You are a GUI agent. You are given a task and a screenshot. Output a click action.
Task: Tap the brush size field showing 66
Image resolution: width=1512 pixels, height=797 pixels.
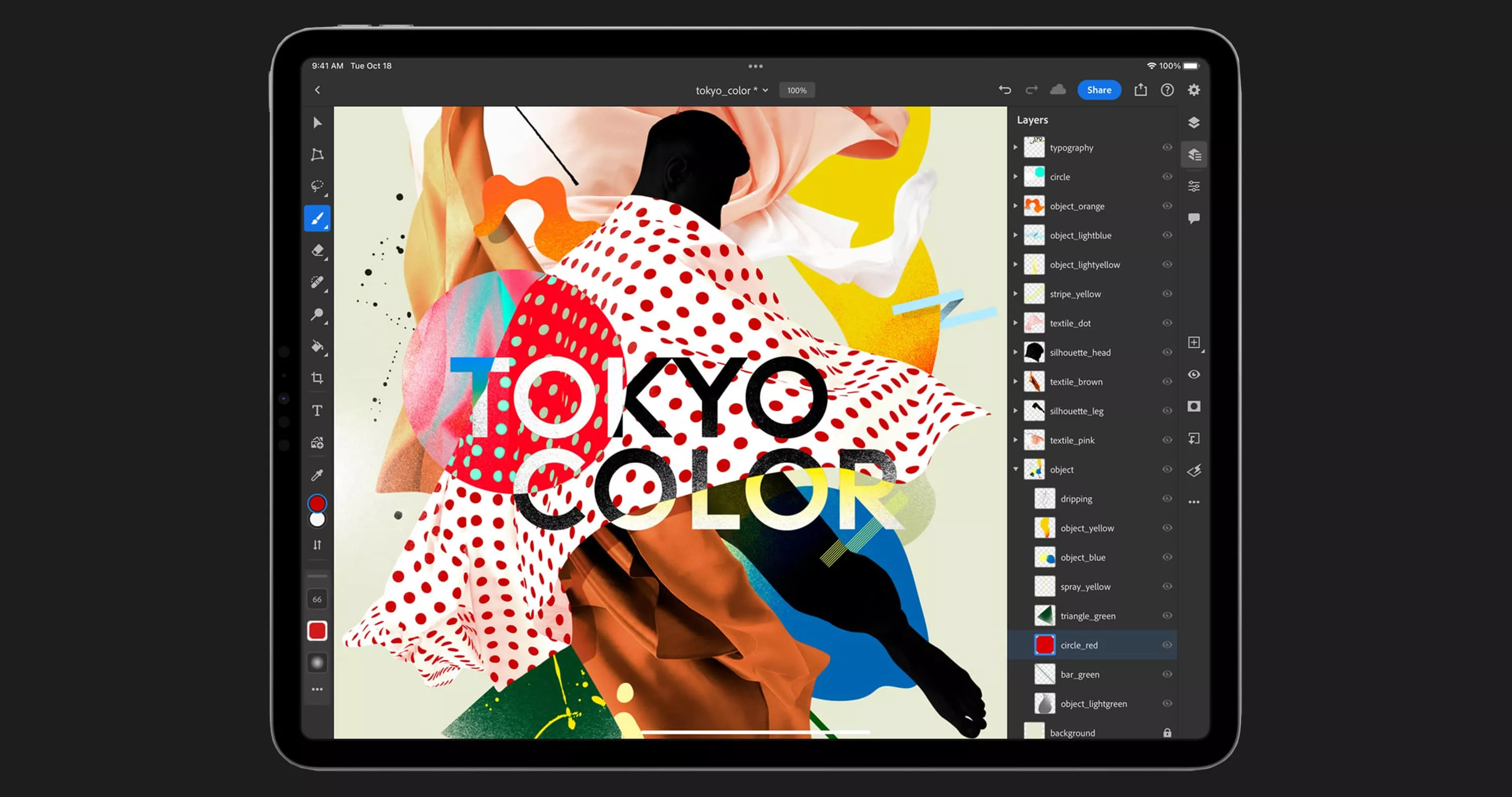pos(317,599)
